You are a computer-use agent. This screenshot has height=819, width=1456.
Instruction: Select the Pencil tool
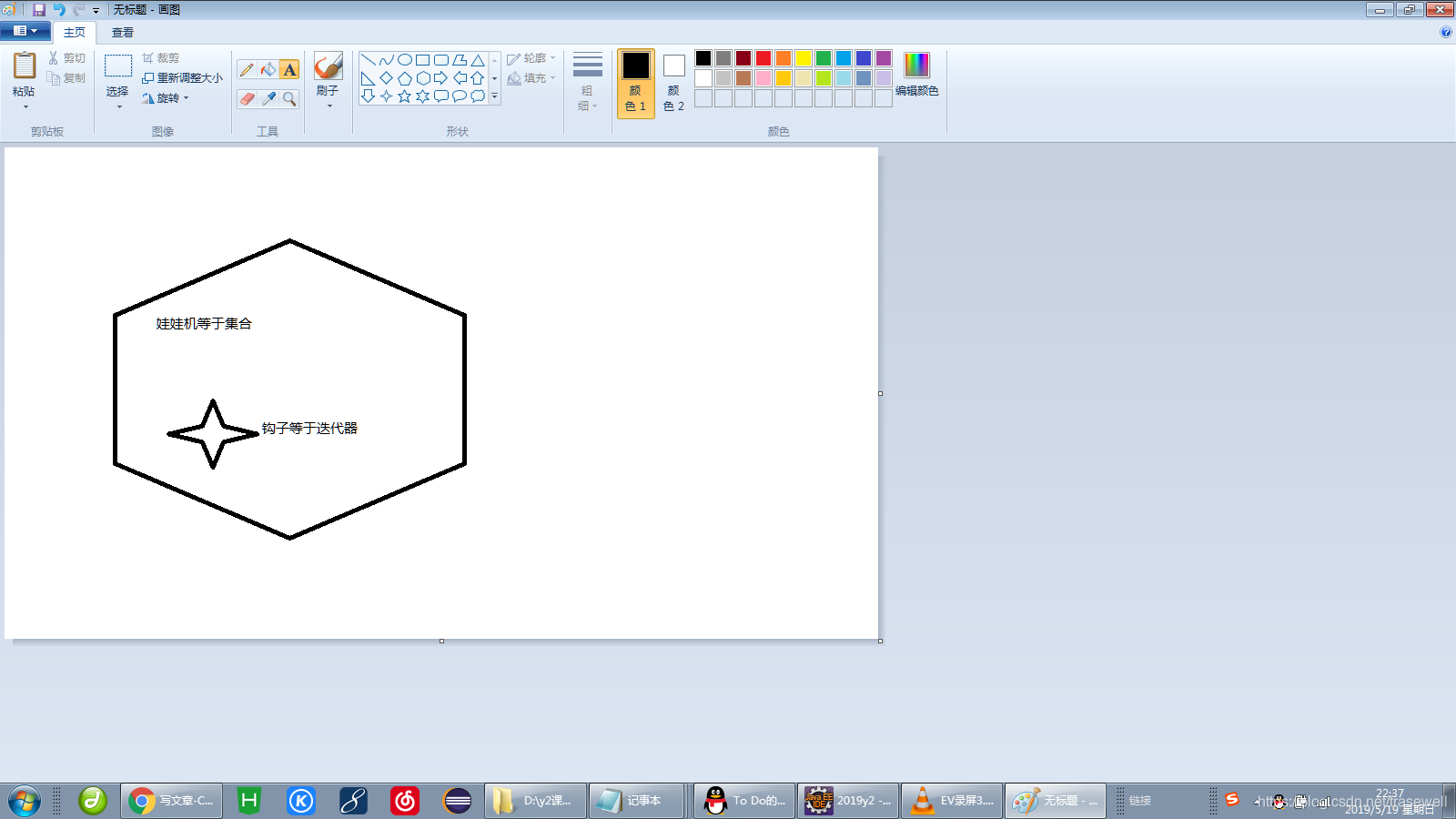coord(247,70)
